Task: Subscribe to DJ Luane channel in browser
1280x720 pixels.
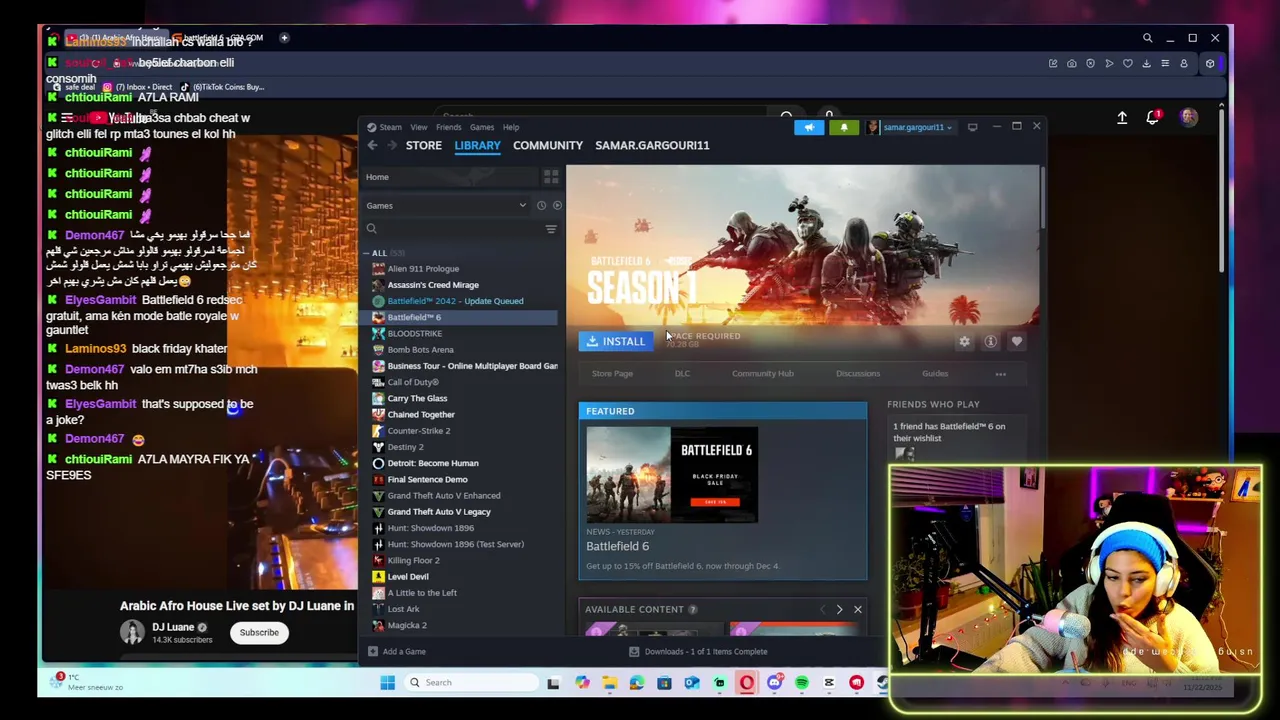Action: [259, 632]
